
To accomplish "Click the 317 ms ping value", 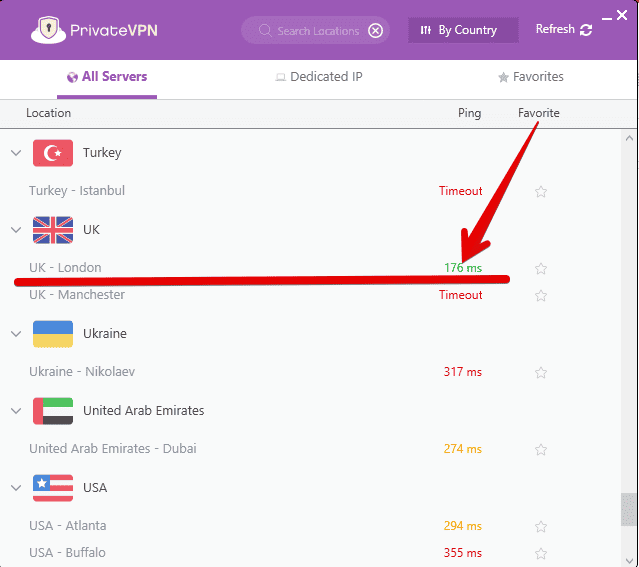I will click(x=463, y=372).
